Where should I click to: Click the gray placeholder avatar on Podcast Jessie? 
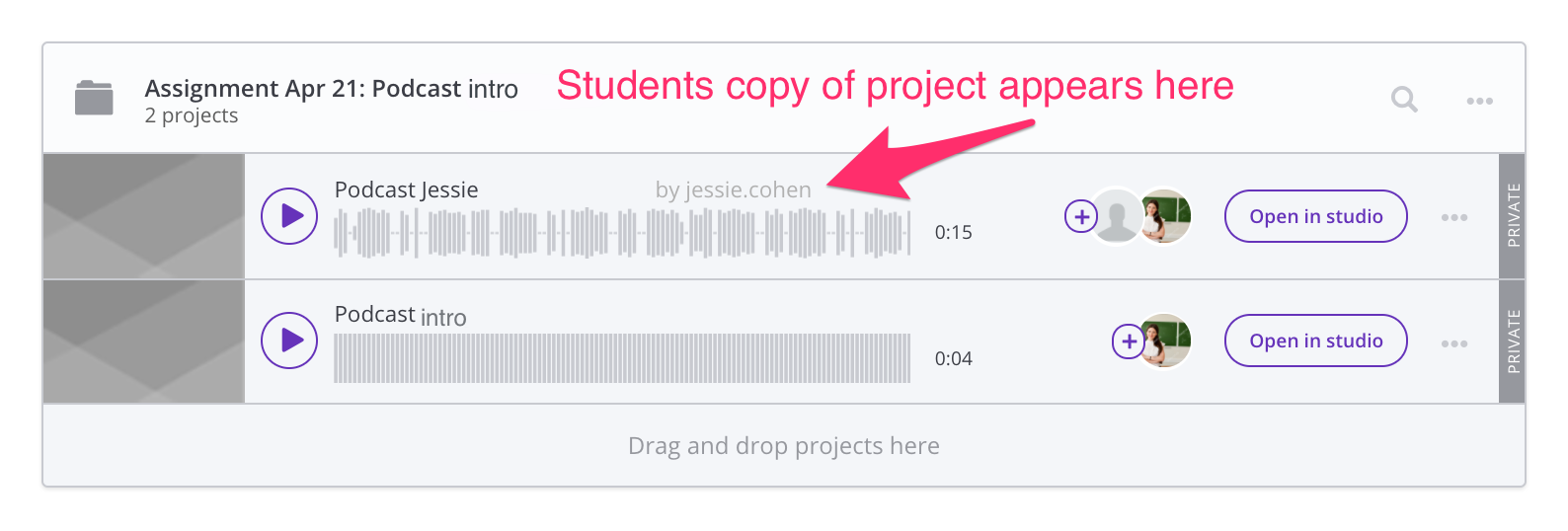1117,216
